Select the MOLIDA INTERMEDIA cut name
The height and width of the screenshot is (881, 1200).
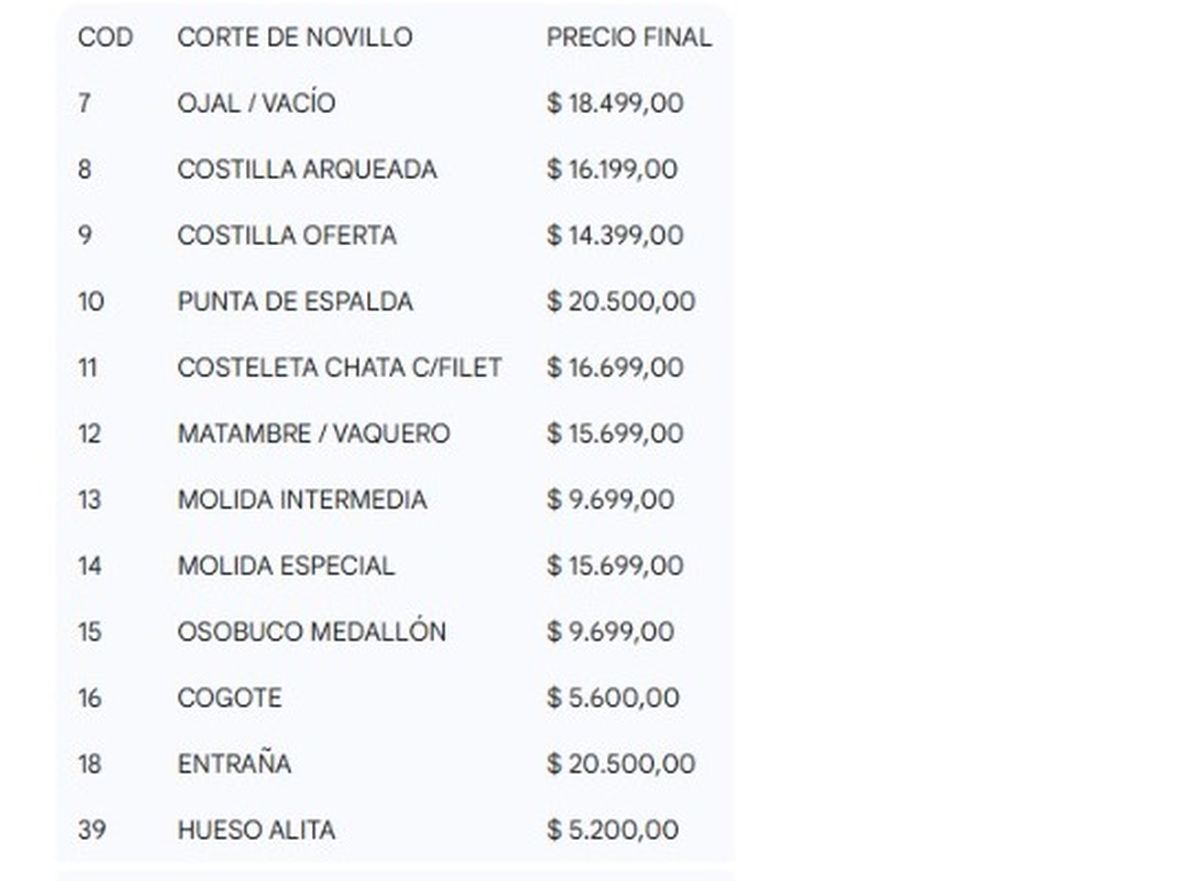point(302,500)
